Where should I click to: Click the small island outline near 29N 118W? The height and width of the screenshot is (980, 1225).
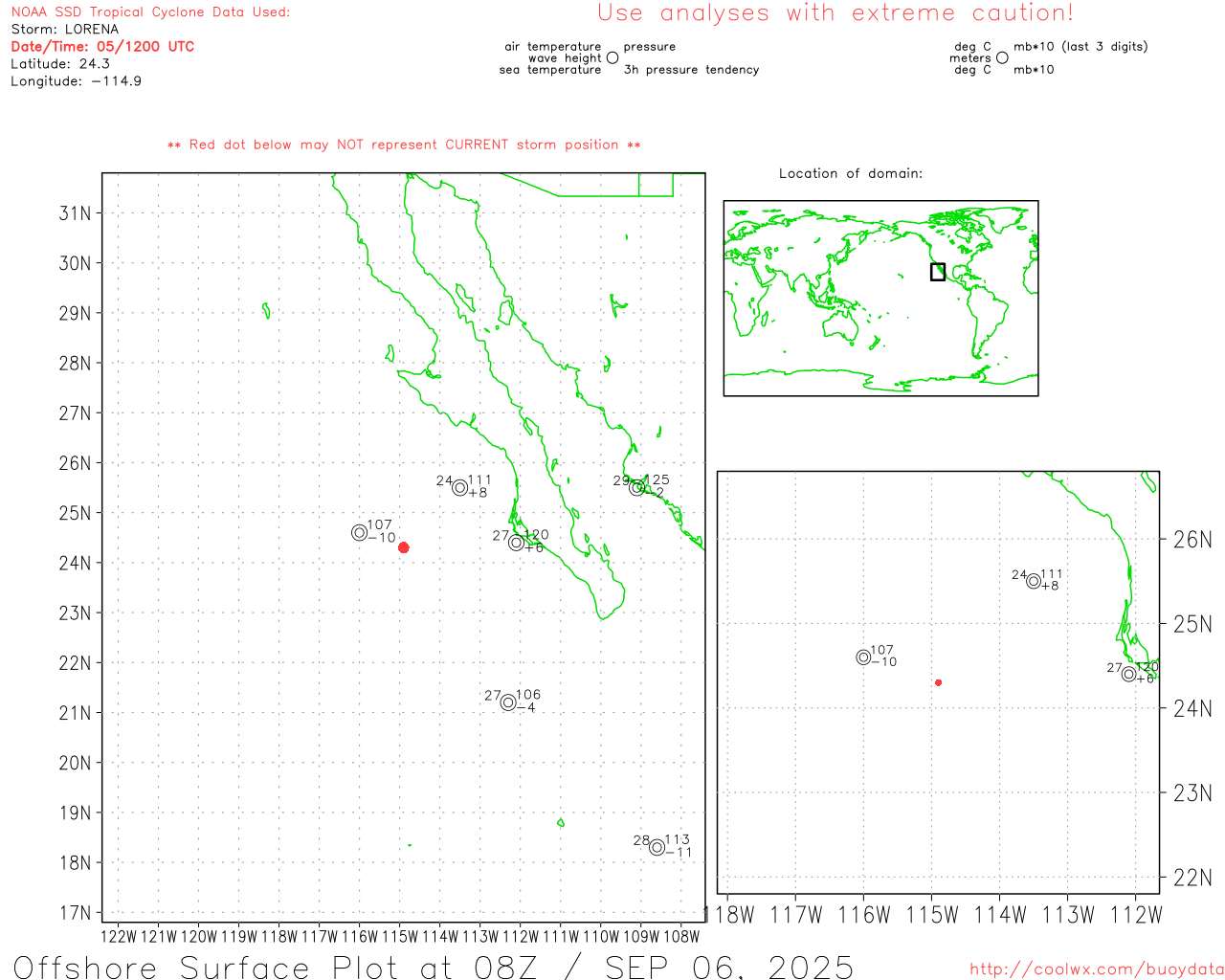(x=266, y=311)
